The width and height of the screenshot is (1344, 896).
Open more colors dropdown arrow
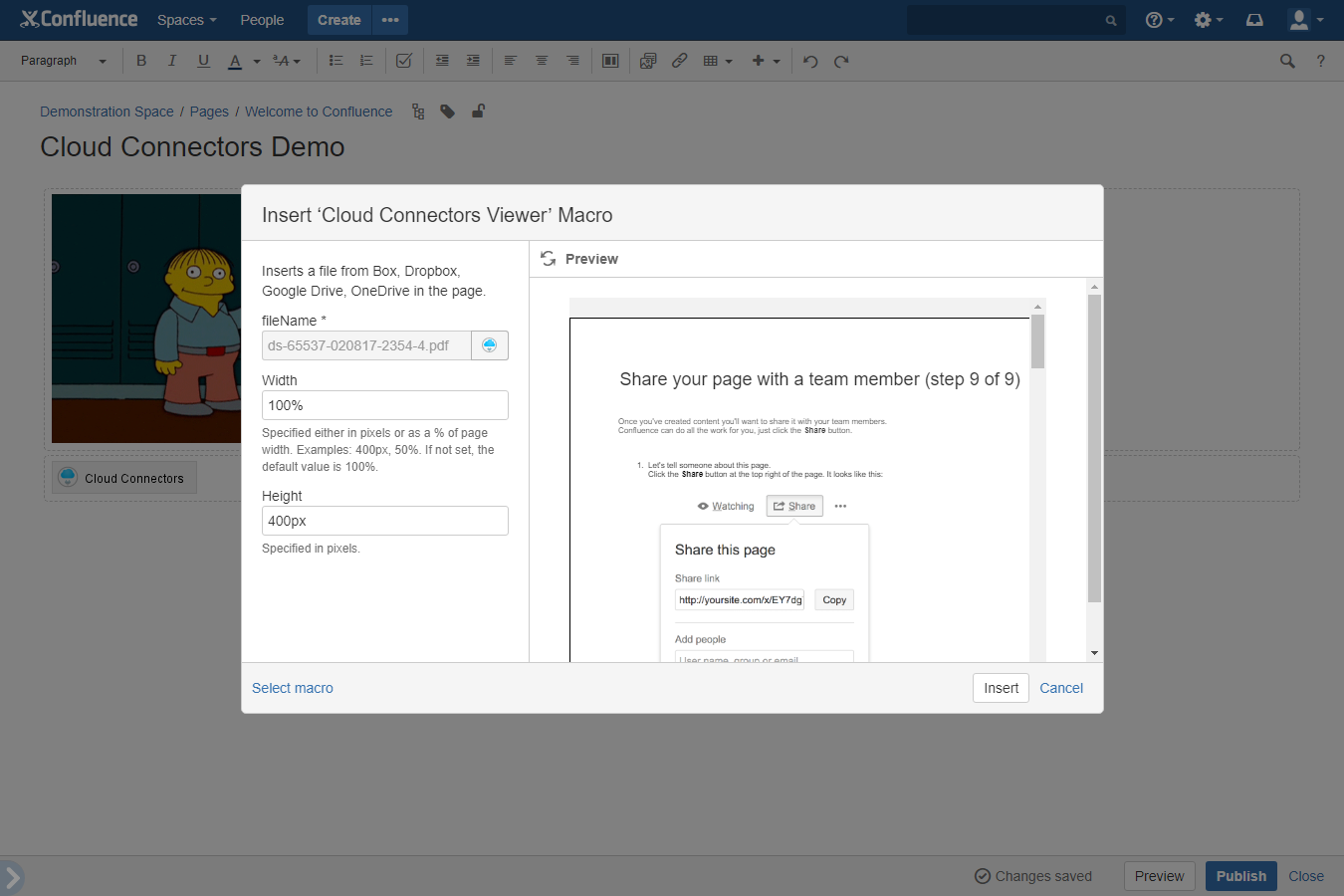(x=257, y=61)
